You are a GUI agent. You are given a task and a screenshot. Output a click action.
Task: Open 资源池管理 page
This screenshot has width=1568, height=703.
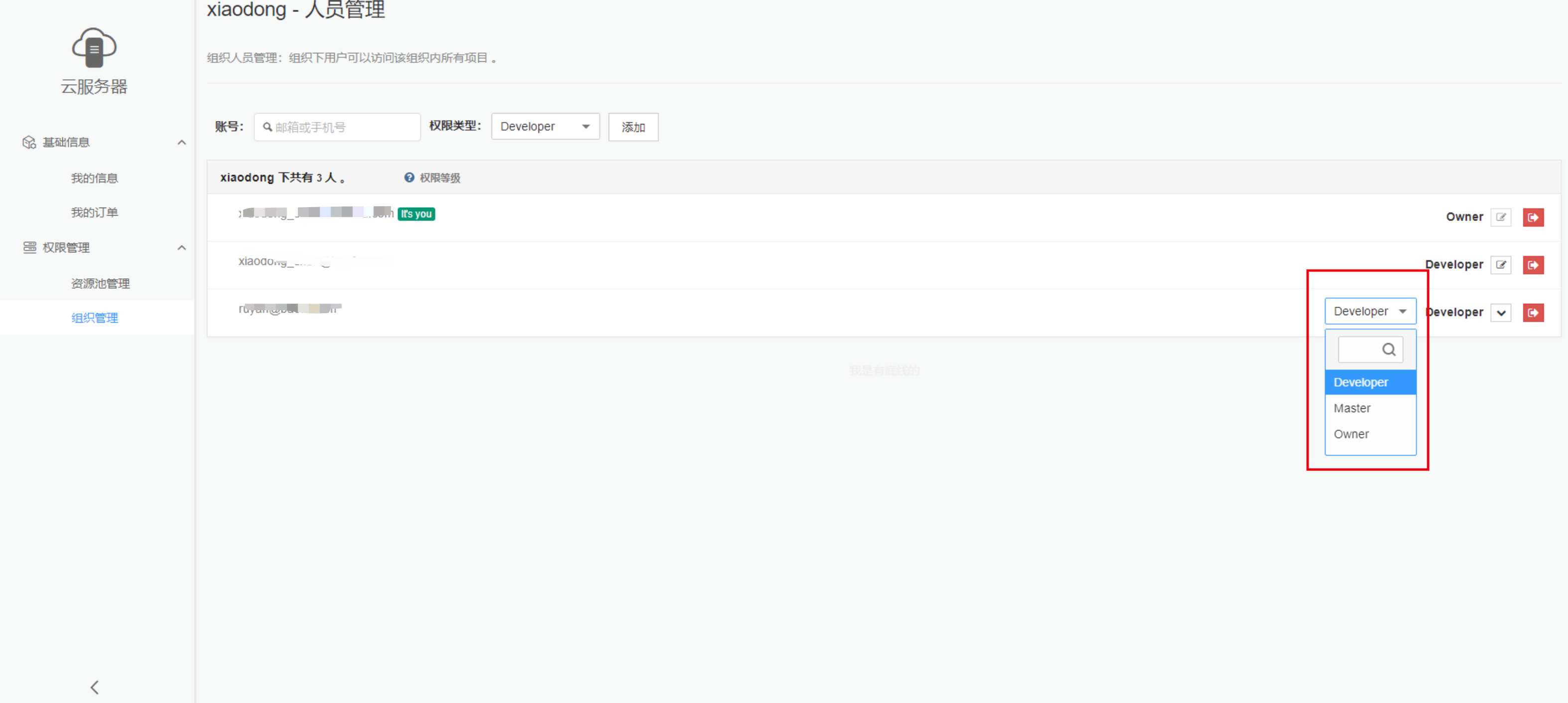[101, 284]
